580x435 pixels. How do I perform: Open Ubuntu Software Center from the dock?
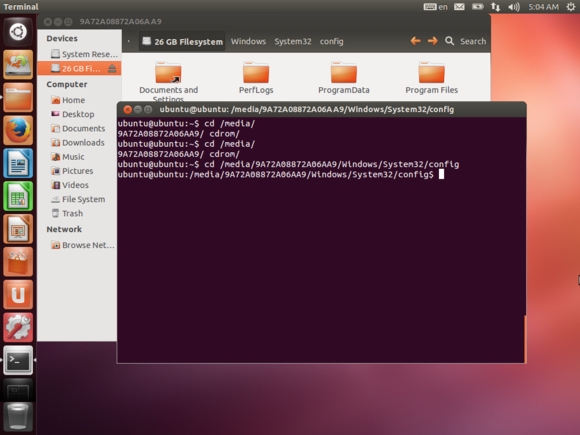[18, 262]
